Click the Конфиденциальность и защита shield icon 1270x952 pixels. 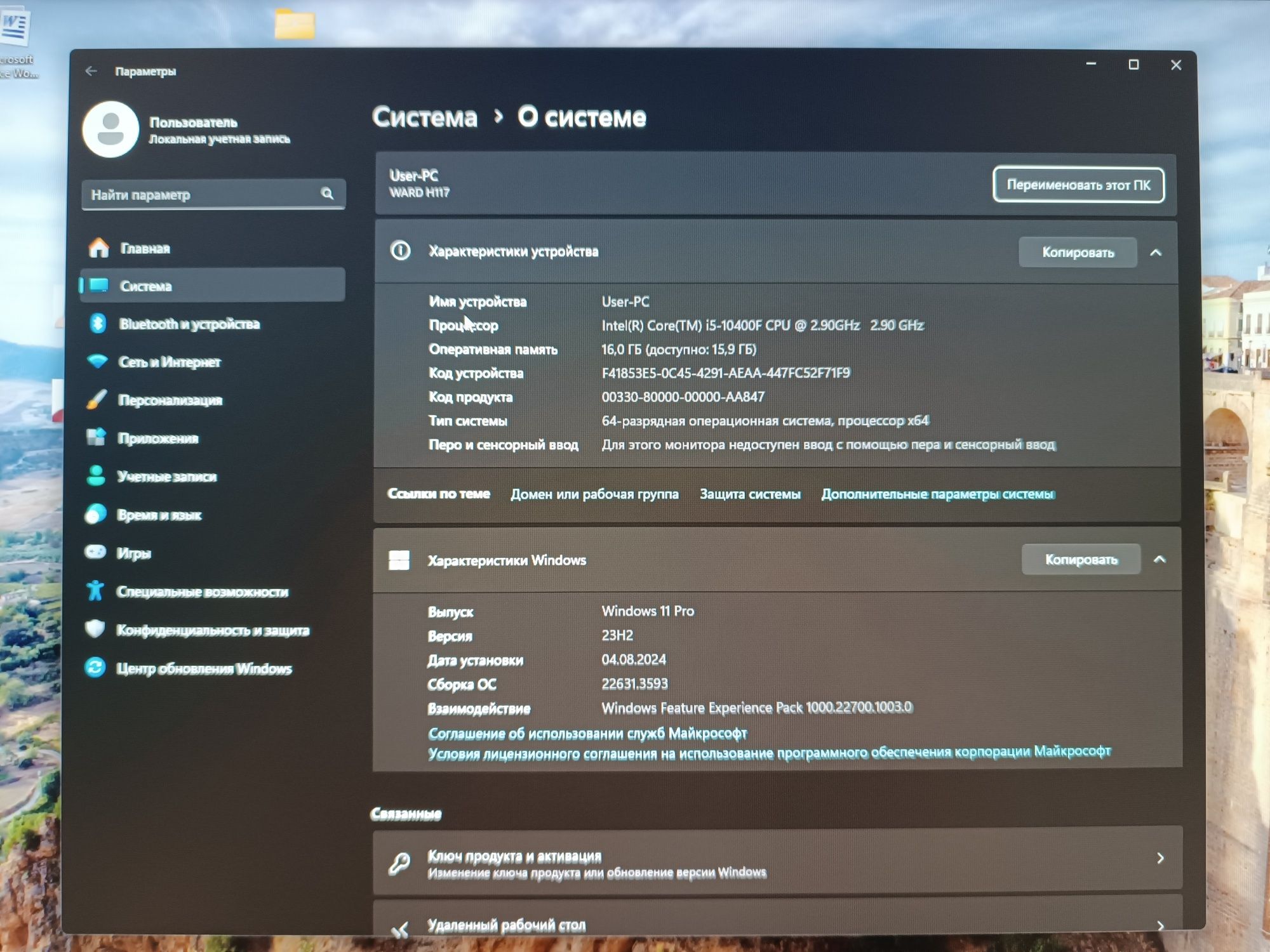(x=95, y=629)
